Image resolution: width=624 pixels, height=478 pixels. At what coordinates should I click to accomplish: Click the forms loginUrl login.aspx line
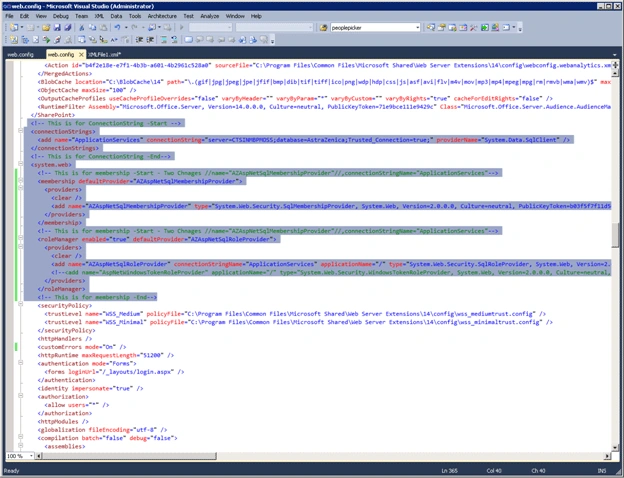coord(114,372)
